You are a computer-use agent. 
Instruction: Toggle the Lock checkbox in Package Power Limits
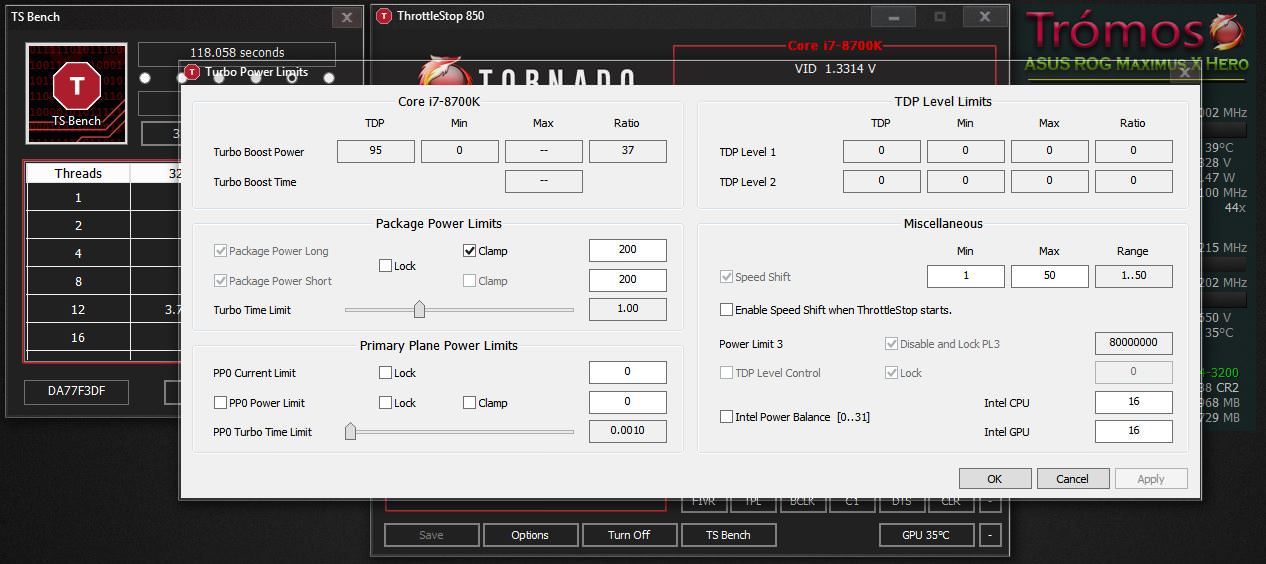pos(385,266)
